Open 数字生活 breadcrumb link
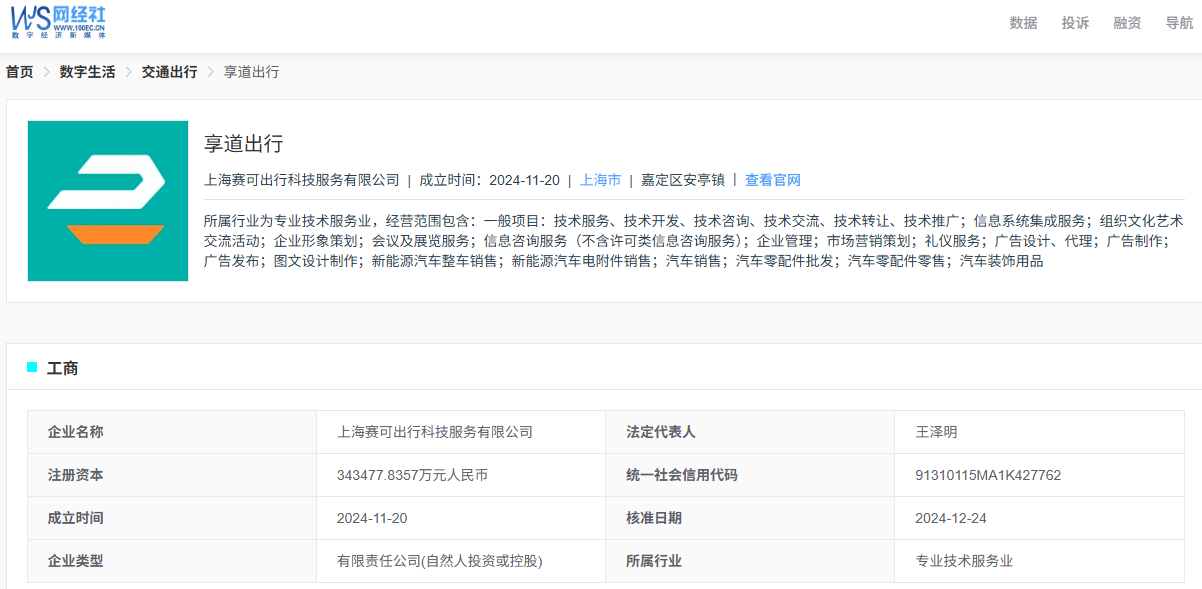 click(87, 72)
